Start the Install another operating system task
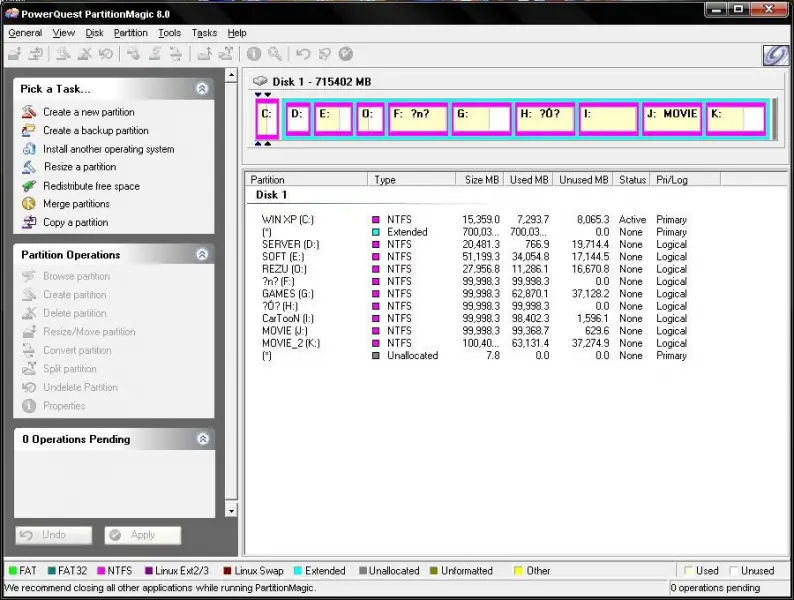 coord(108,149)
